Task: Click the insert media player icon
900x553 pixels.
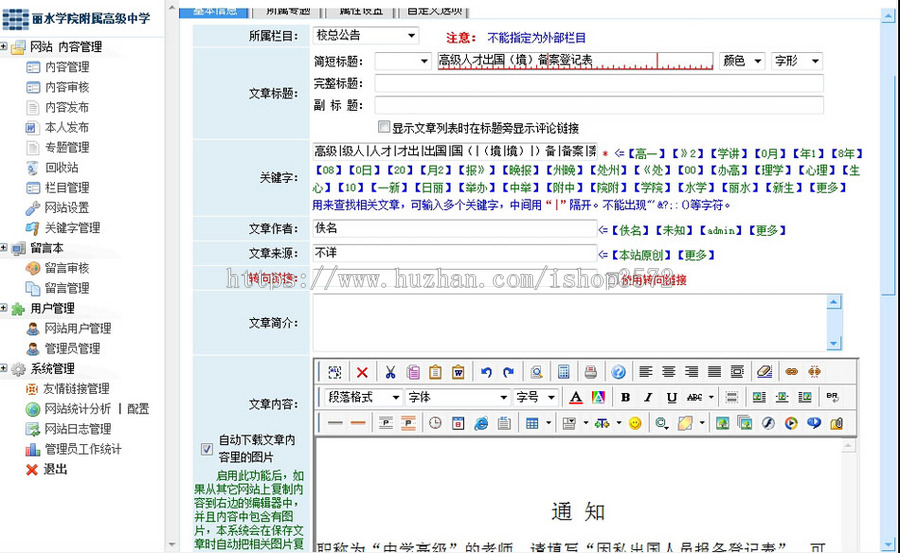Action: point(792,424)
